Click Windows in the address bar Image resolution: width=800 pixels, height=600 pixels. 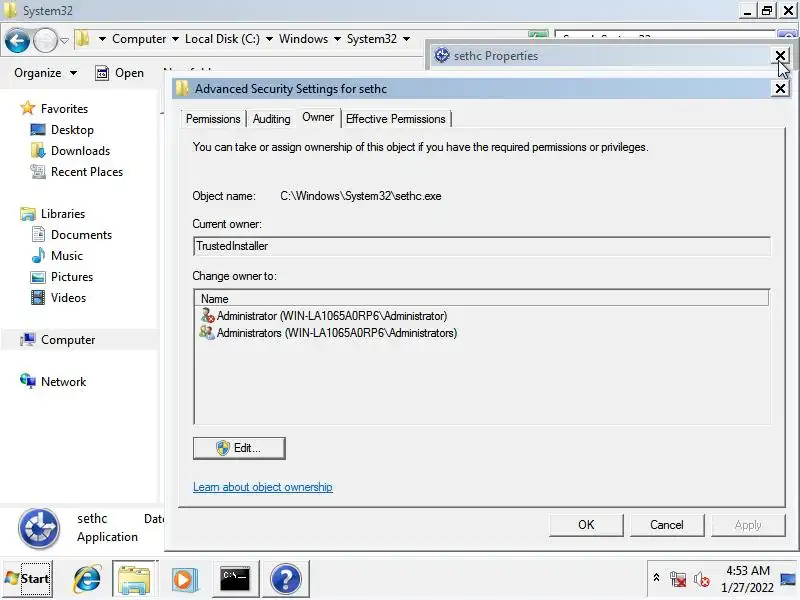(x=304, y=39)
